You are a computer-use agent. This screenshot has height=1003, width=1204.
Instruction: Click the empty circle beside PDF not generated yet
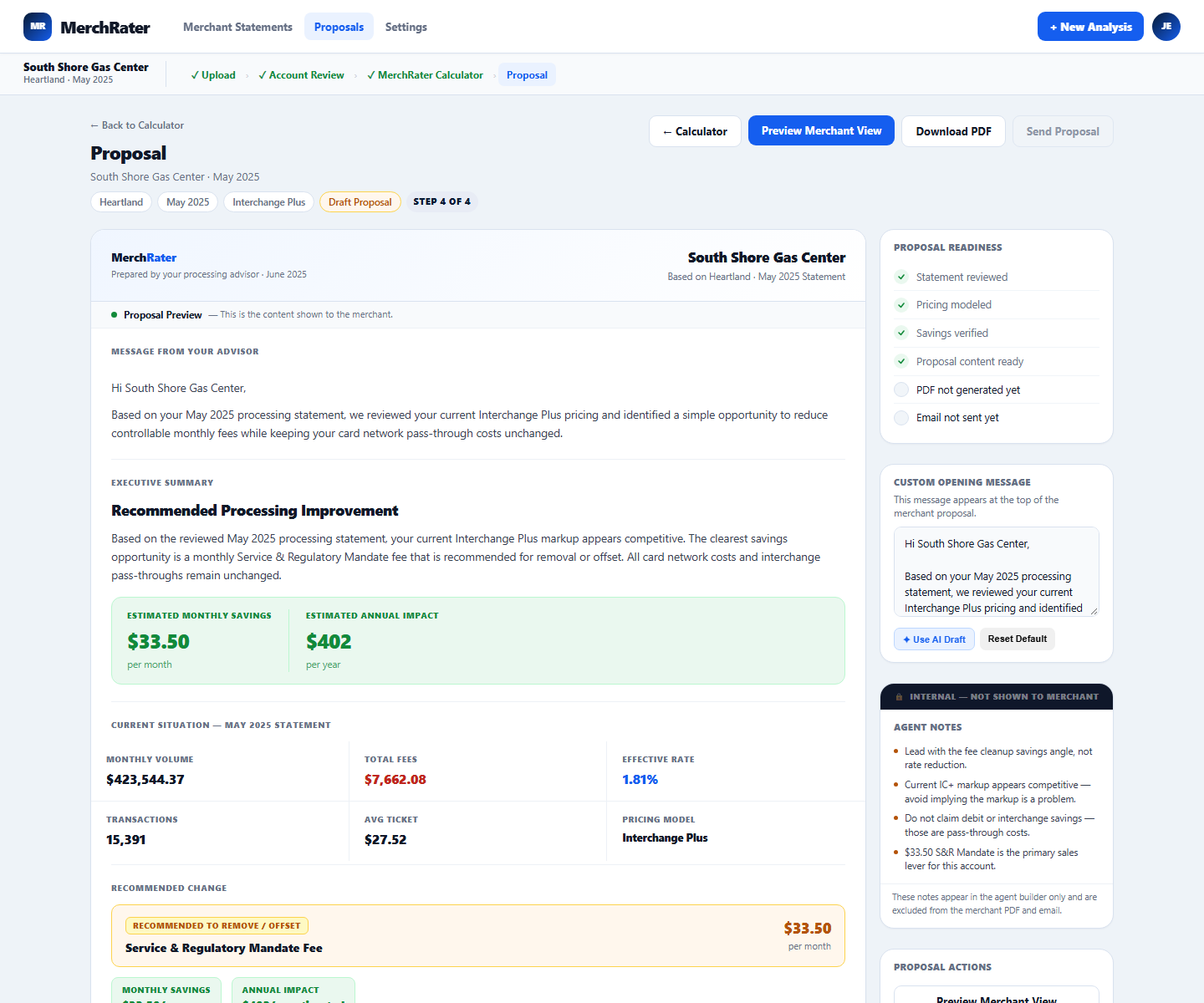pos(901,389)
